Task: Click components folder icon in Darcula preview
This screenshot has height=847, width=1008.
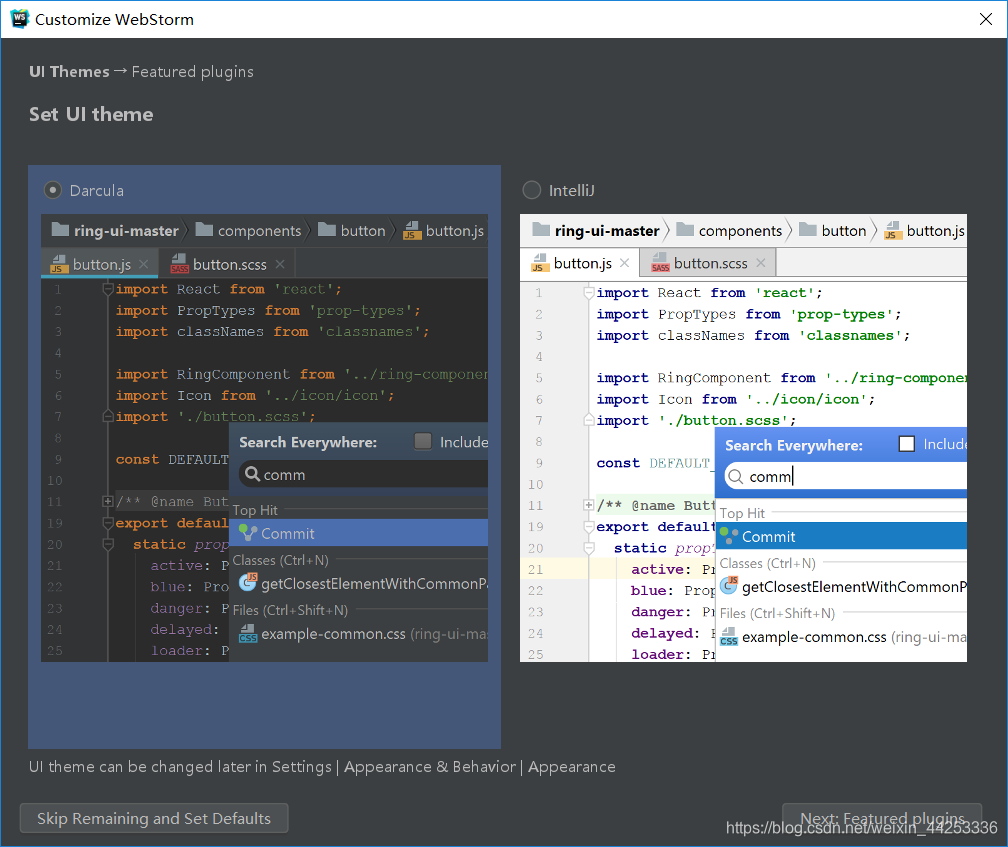Action: (x=204, y=229)
